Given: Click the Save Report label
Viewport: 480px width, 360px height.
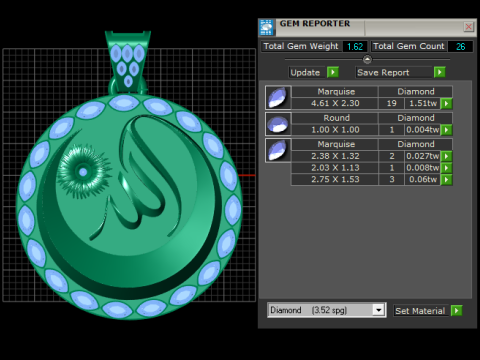Looking at the screenshot, I should click(x=383, y=73).
